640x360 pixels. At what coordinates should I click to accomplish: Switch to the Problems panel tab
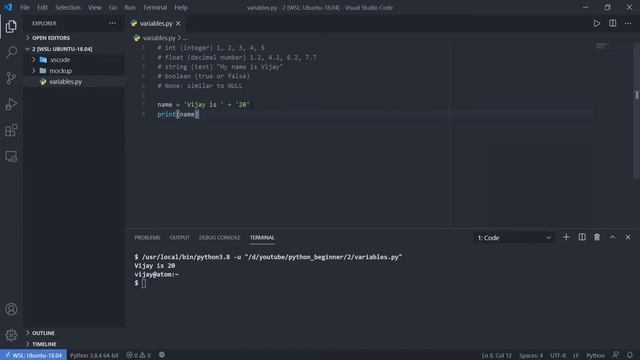click(x=147, y=238)
